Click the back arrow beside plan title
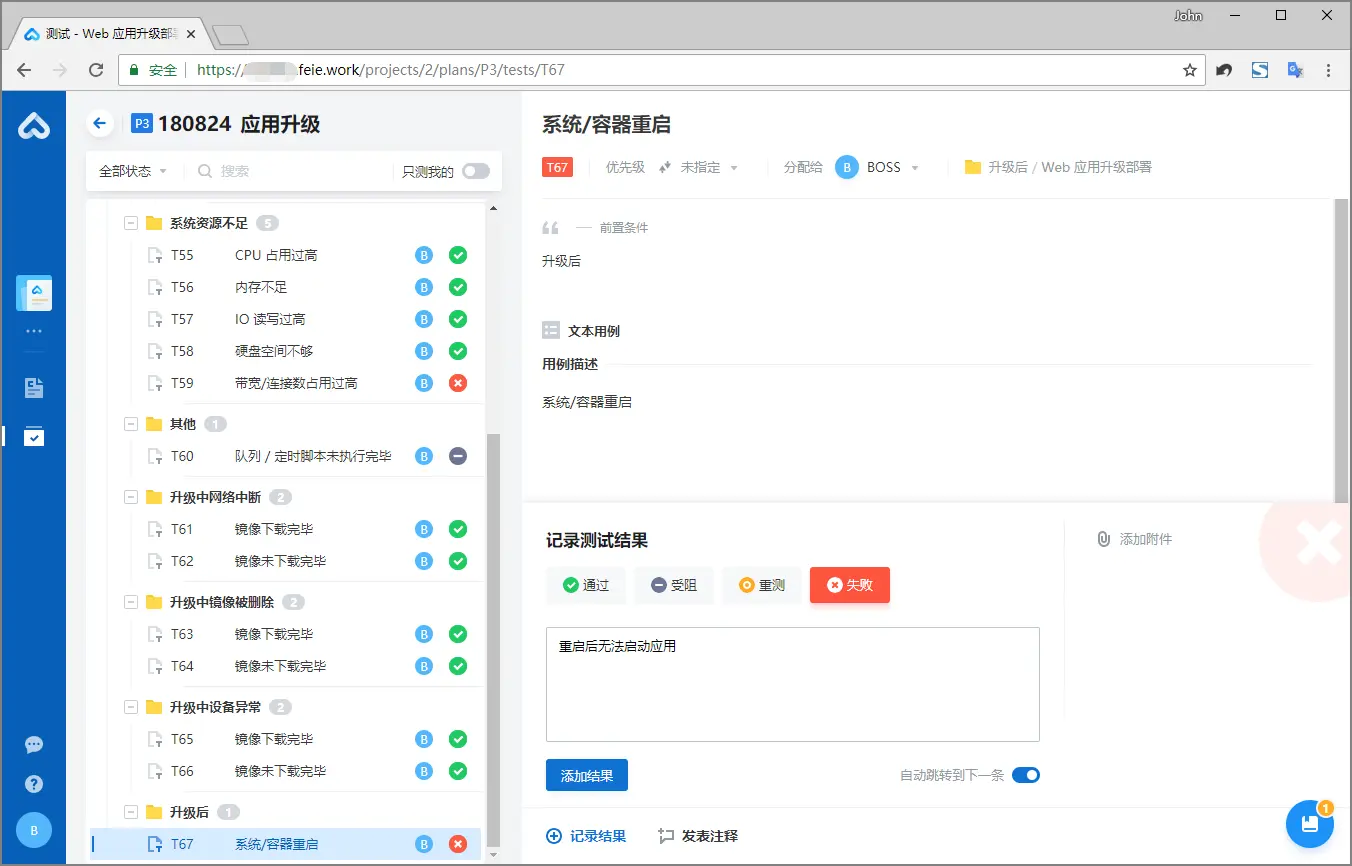The width and height of the screenshot is (1352, 866). click(x=99, y=124)
